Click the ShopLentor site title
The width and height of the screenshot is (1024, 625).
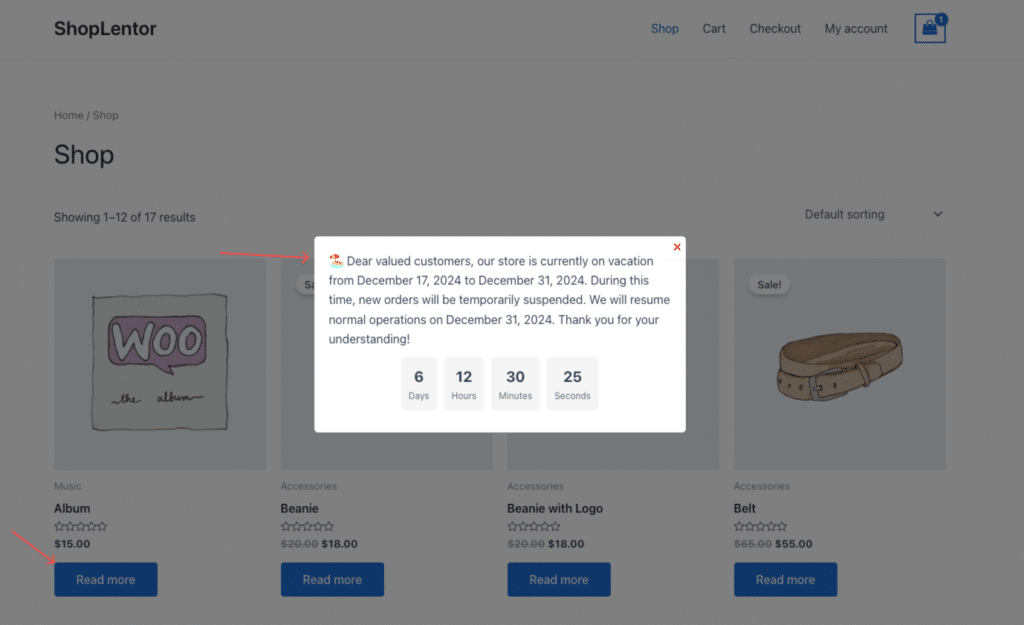click(105, 29)
